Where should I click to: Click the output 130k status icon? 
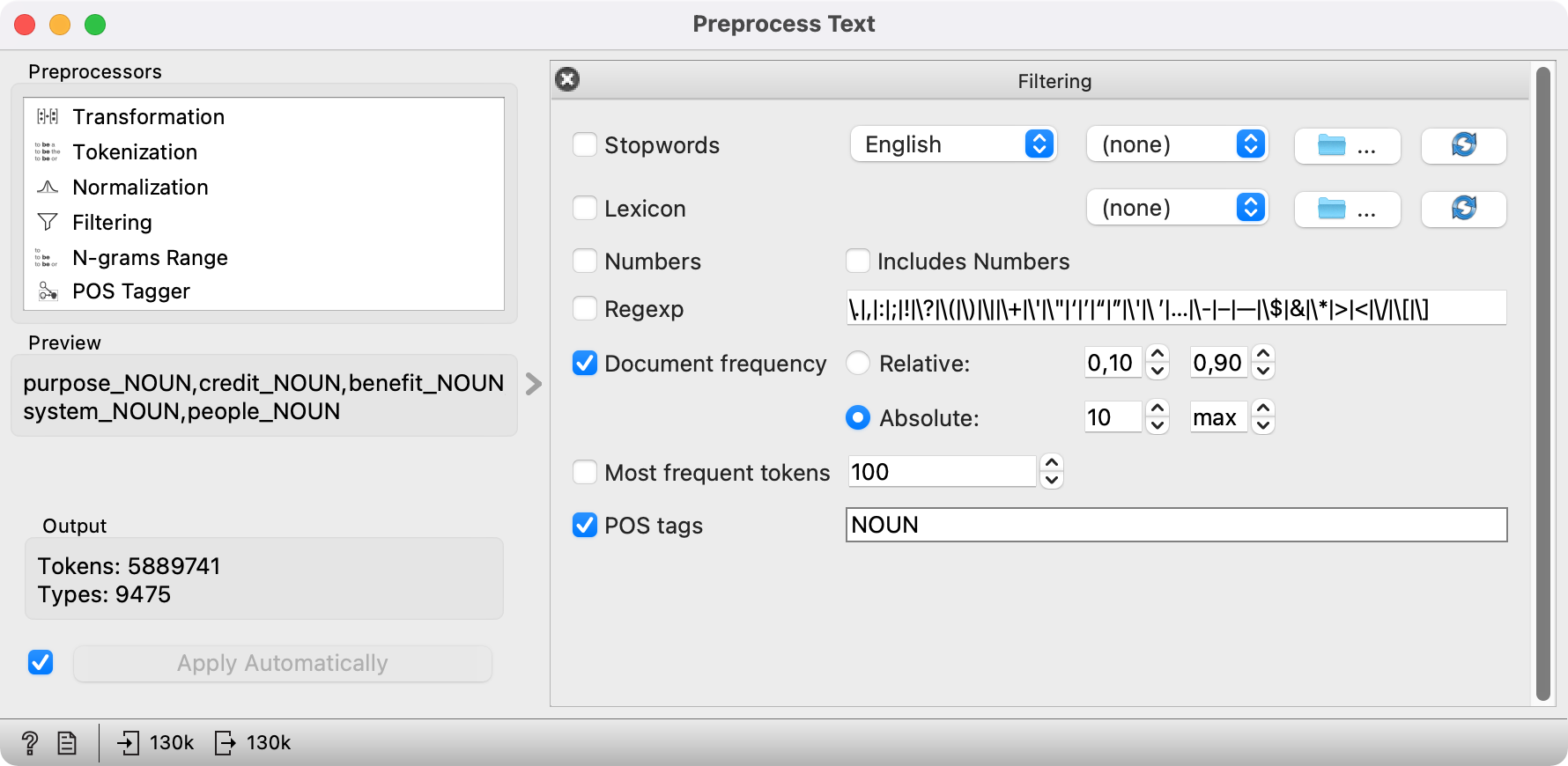coord(226,743)
